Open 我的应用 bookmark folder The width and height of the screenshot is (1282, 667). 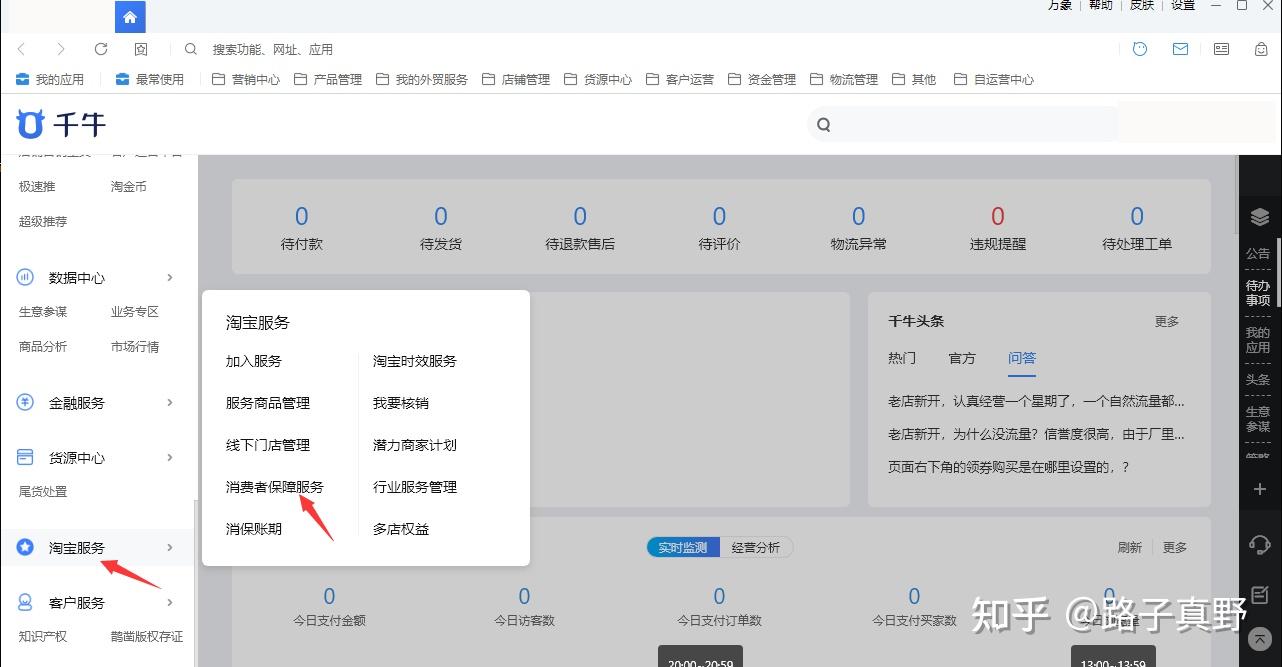click(50, 79)
